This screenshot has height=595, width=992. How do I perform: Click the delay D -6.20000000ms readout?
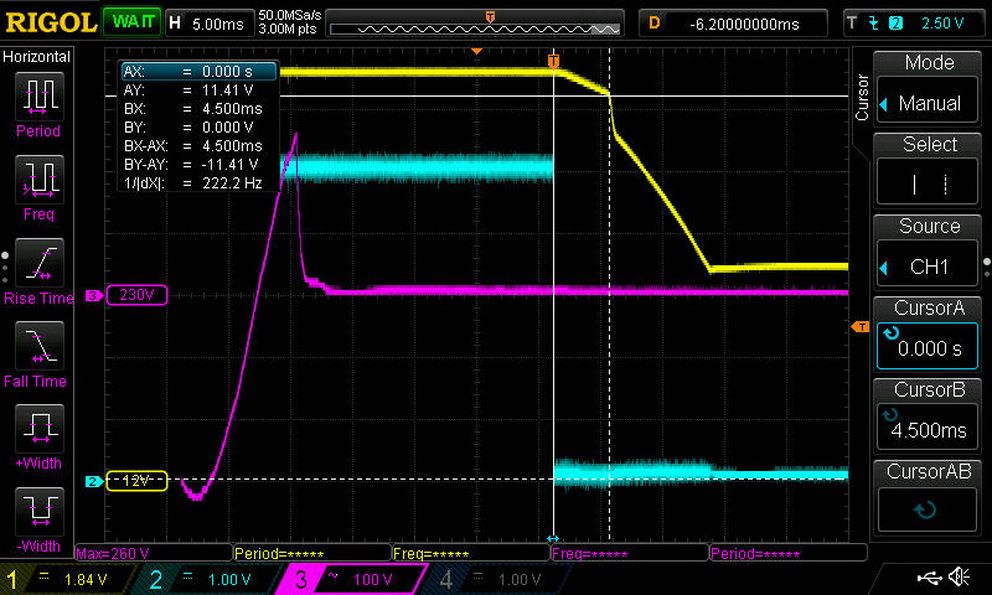pos(733,24)
